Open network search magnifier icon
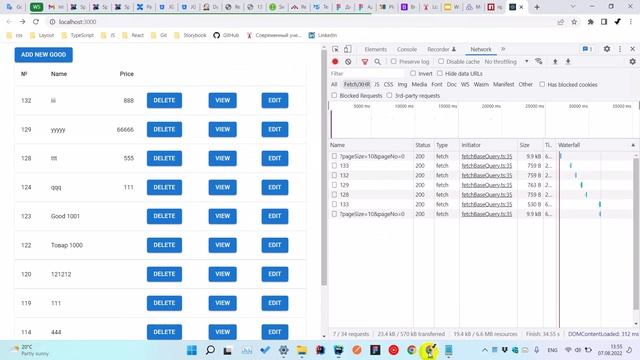 (378, 62)
